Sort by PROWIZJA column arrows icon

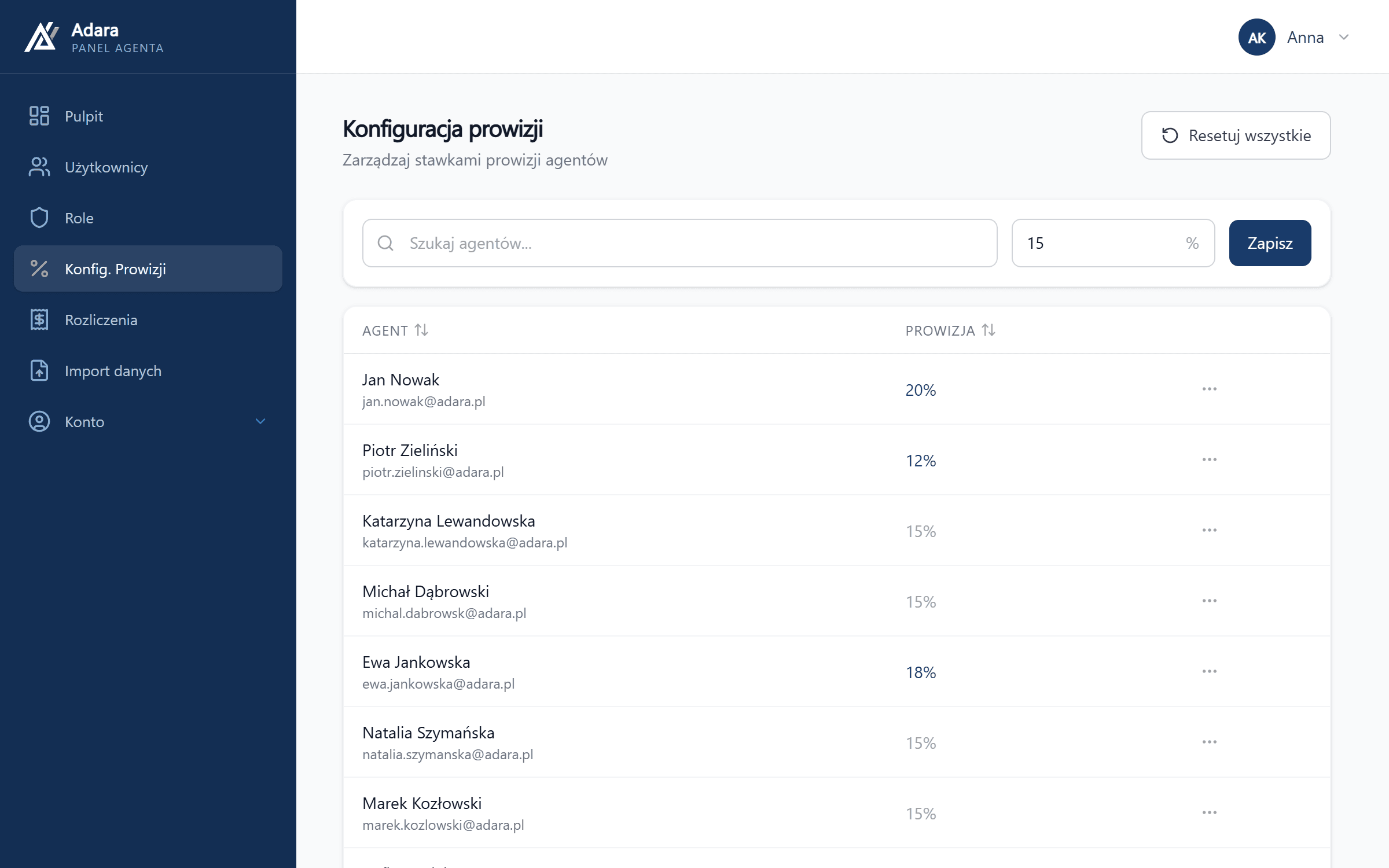(989, 330)
